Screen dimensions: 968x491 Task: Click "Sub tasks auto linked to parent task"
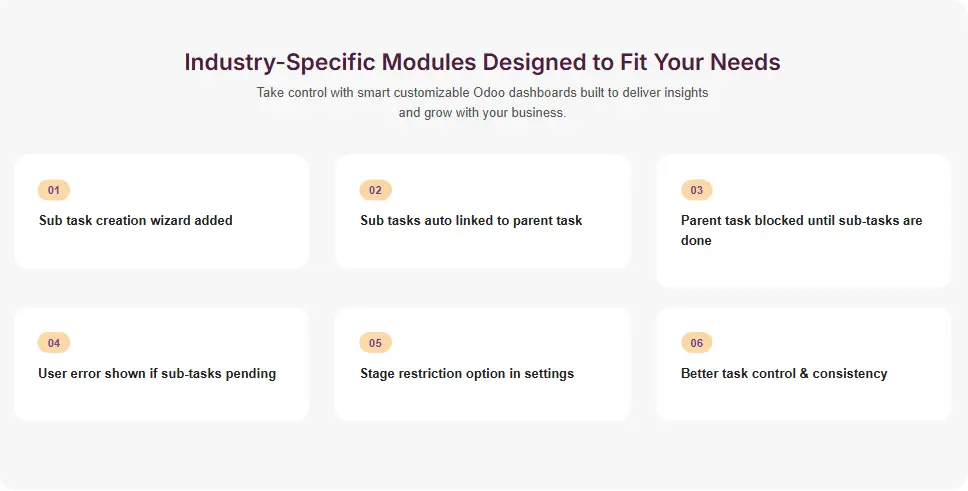tap(471, 220)
